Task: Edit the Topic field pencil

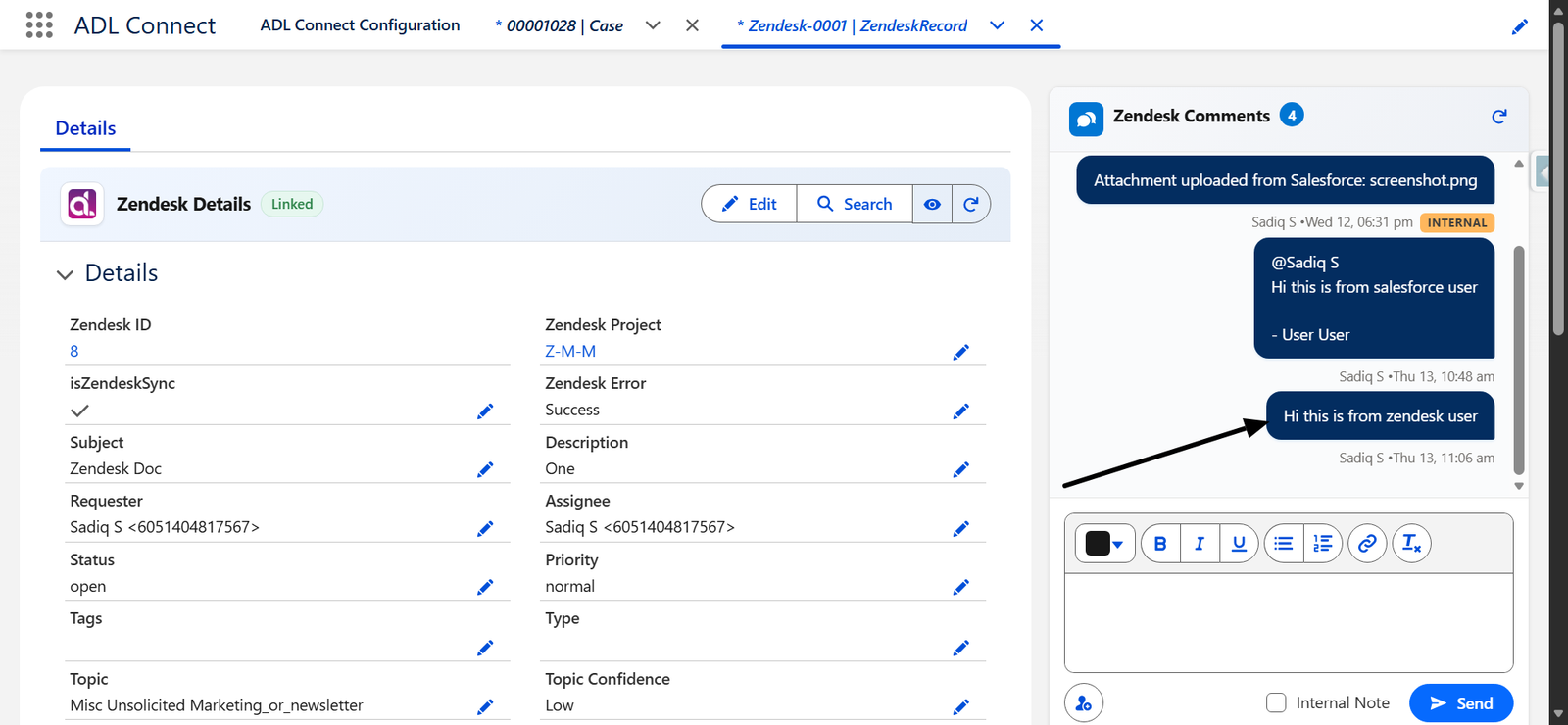Action: pyautogui.click(x=484, y=706)
